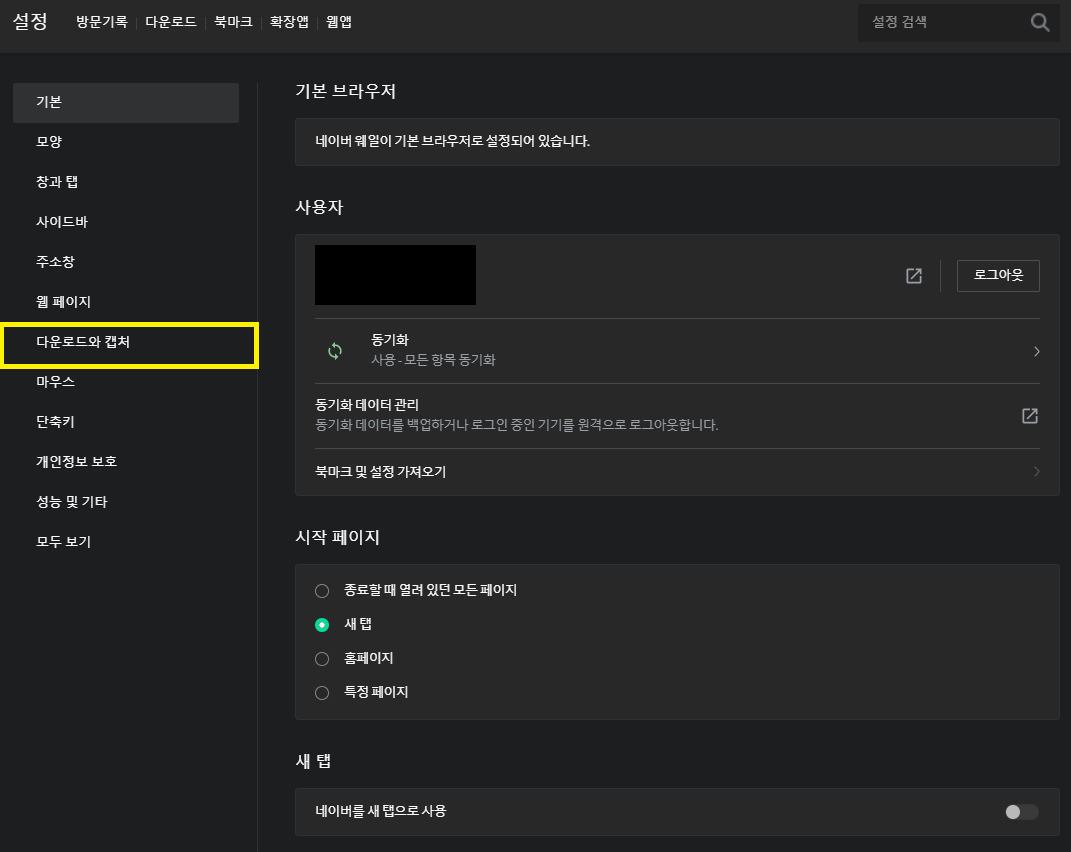
Task: Click the 로그아웃 button
Action: [x=997, y=275]
